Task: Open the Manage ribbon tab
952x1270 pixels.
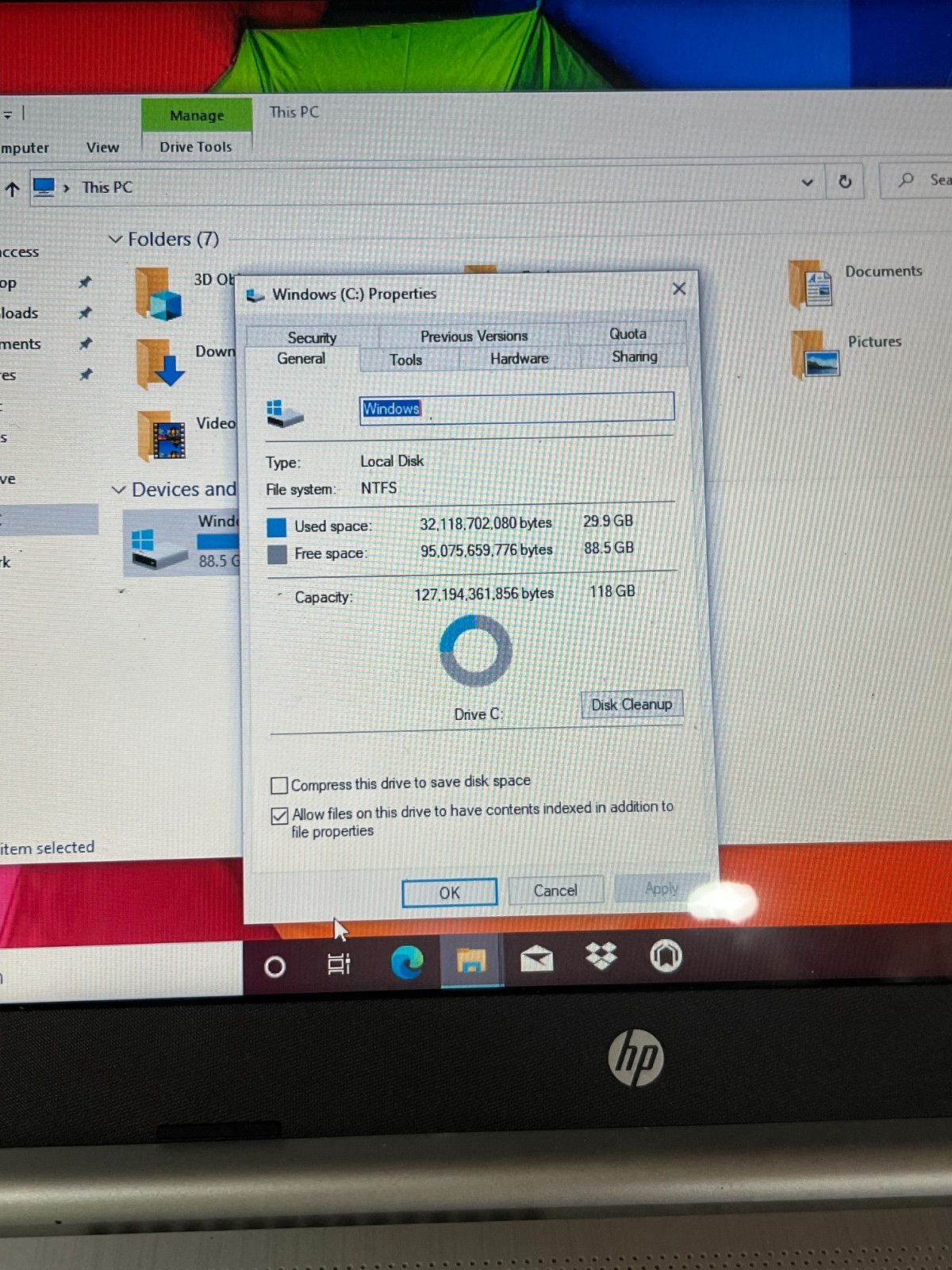Action: click(197, 115)
